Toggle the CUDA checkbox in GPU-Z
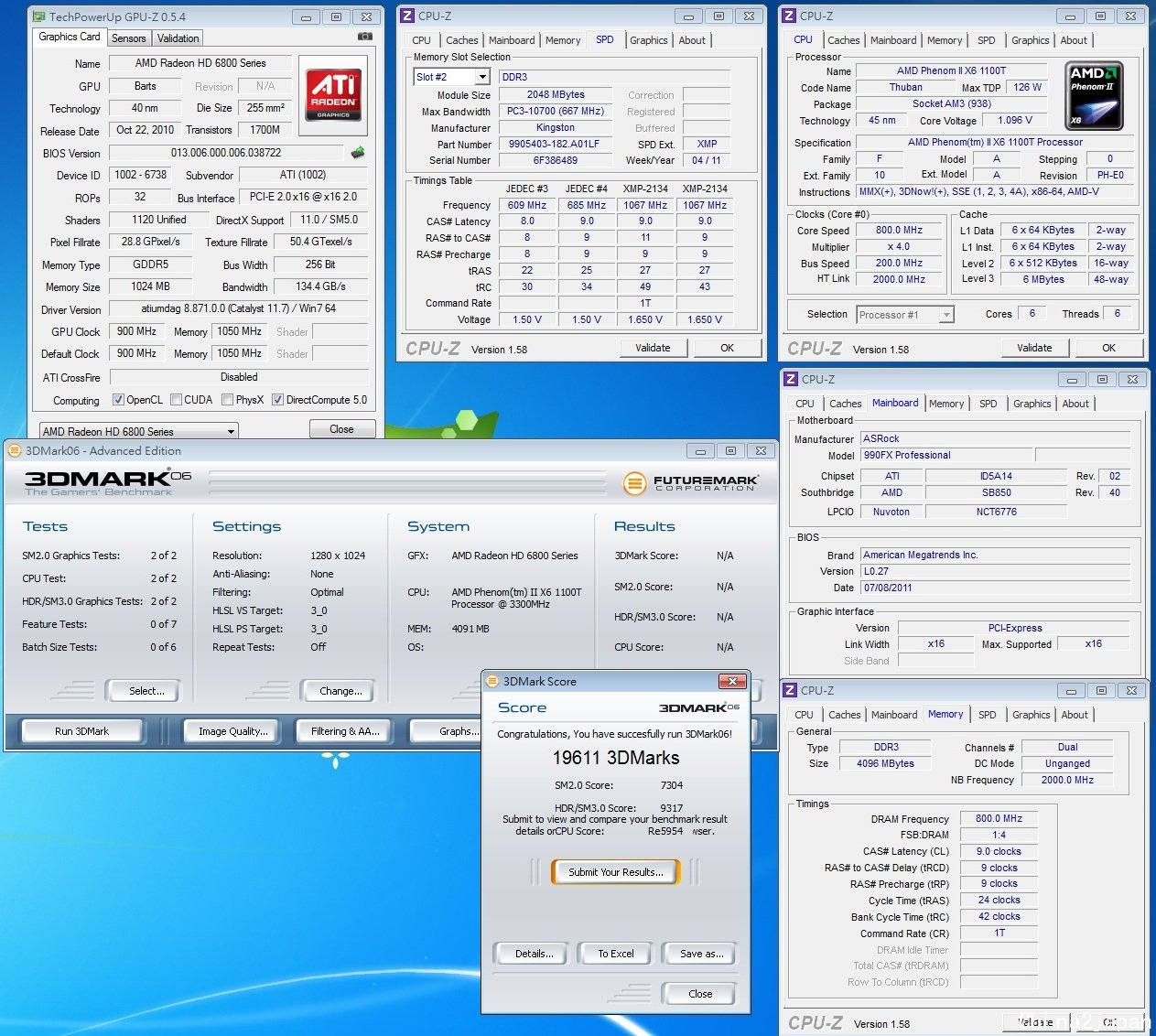The height and width of the screenshot is (1036, 1156). tap(176, 400)
